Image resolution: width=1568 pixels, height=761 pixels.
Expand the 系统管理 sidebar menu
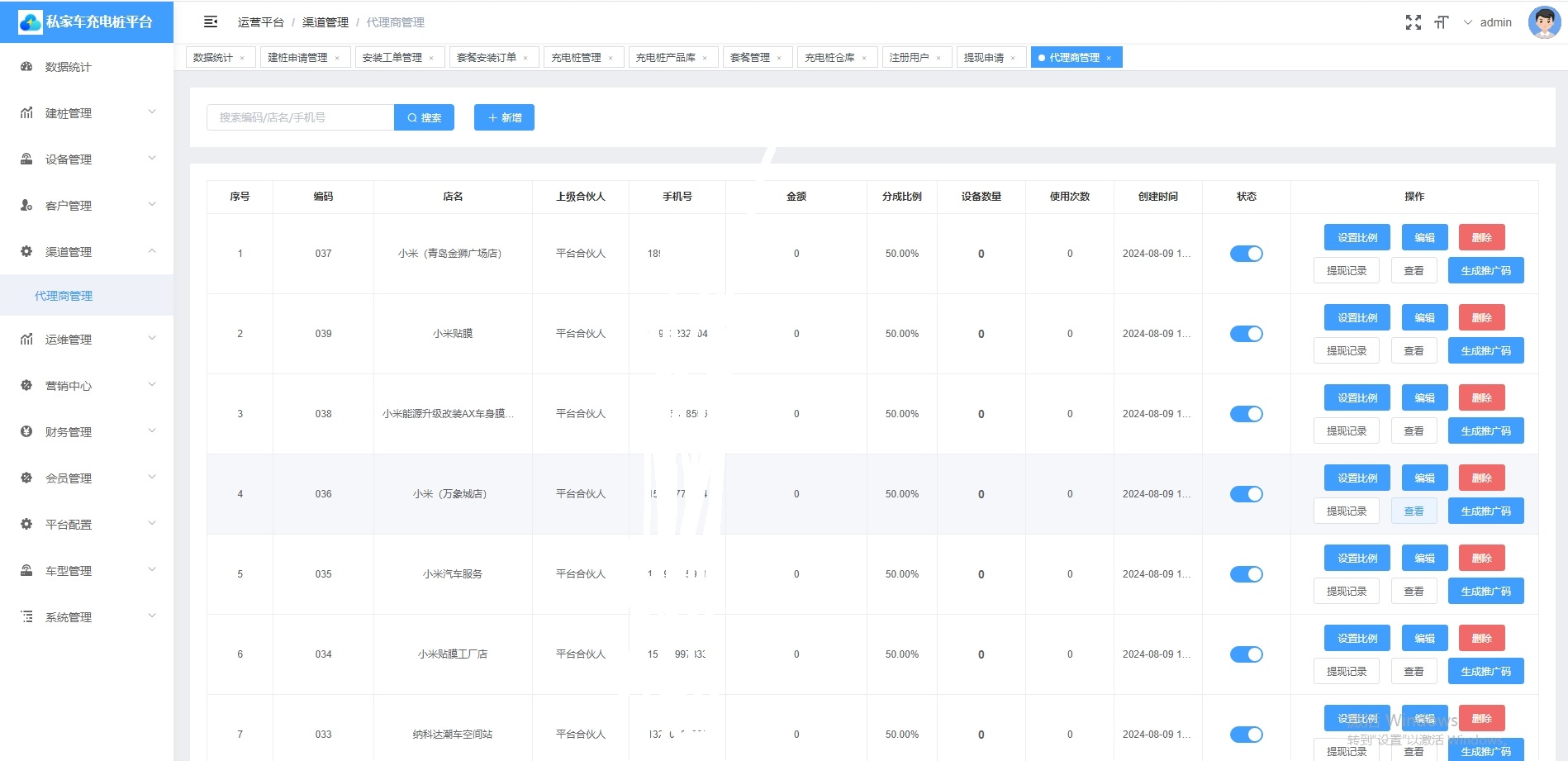tap(152, 616)
